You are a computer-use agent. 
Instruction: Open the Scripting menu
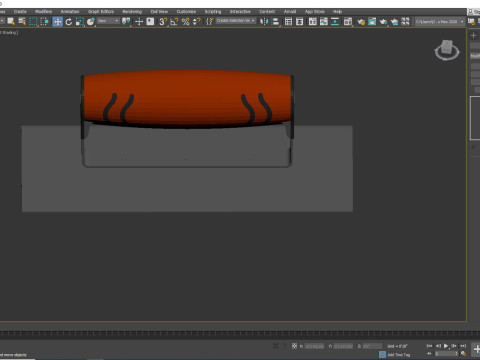click(213, 11)
